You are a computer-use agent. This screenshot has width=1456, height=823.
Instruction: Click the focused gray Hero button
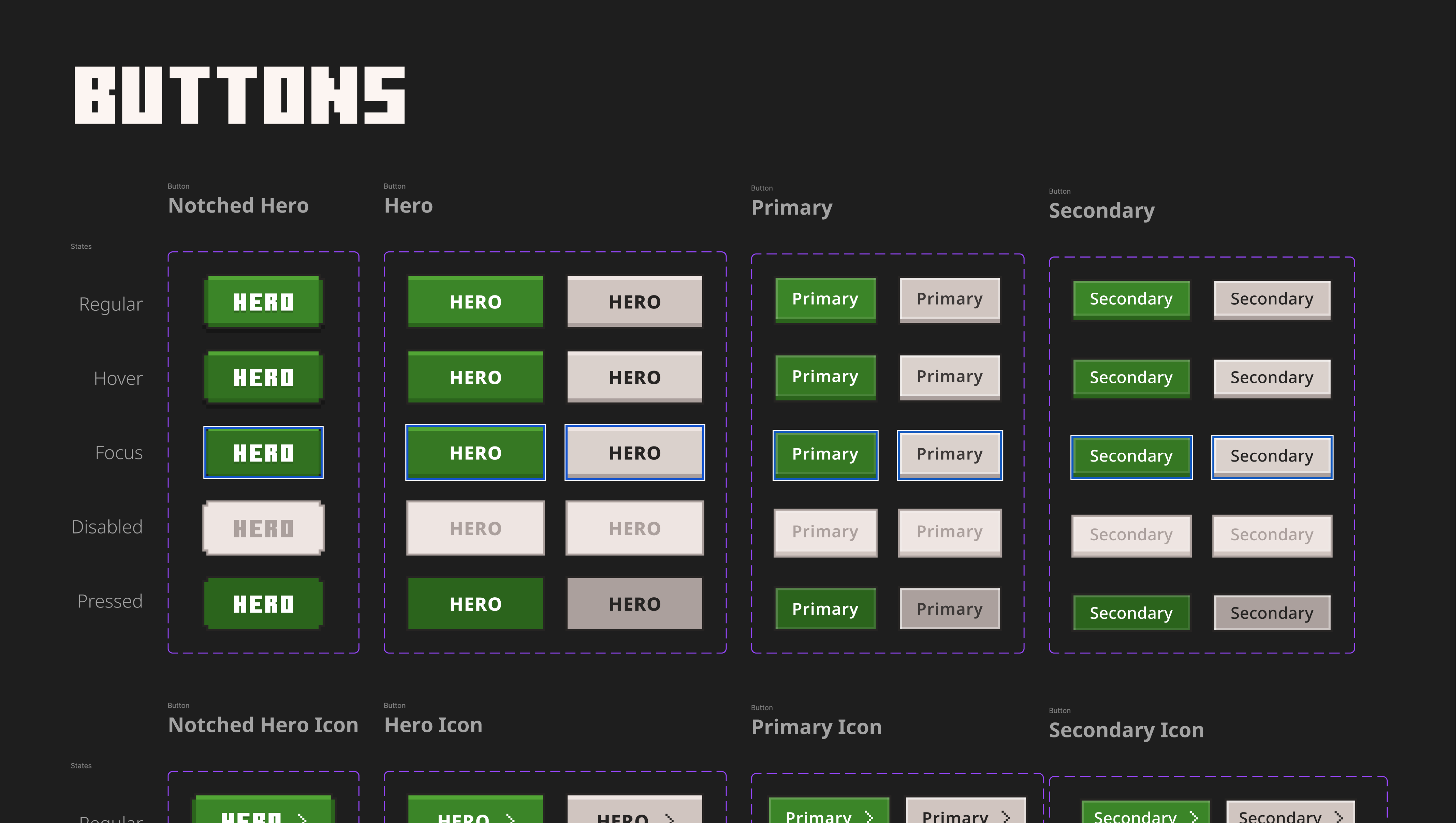coord(634,452)
